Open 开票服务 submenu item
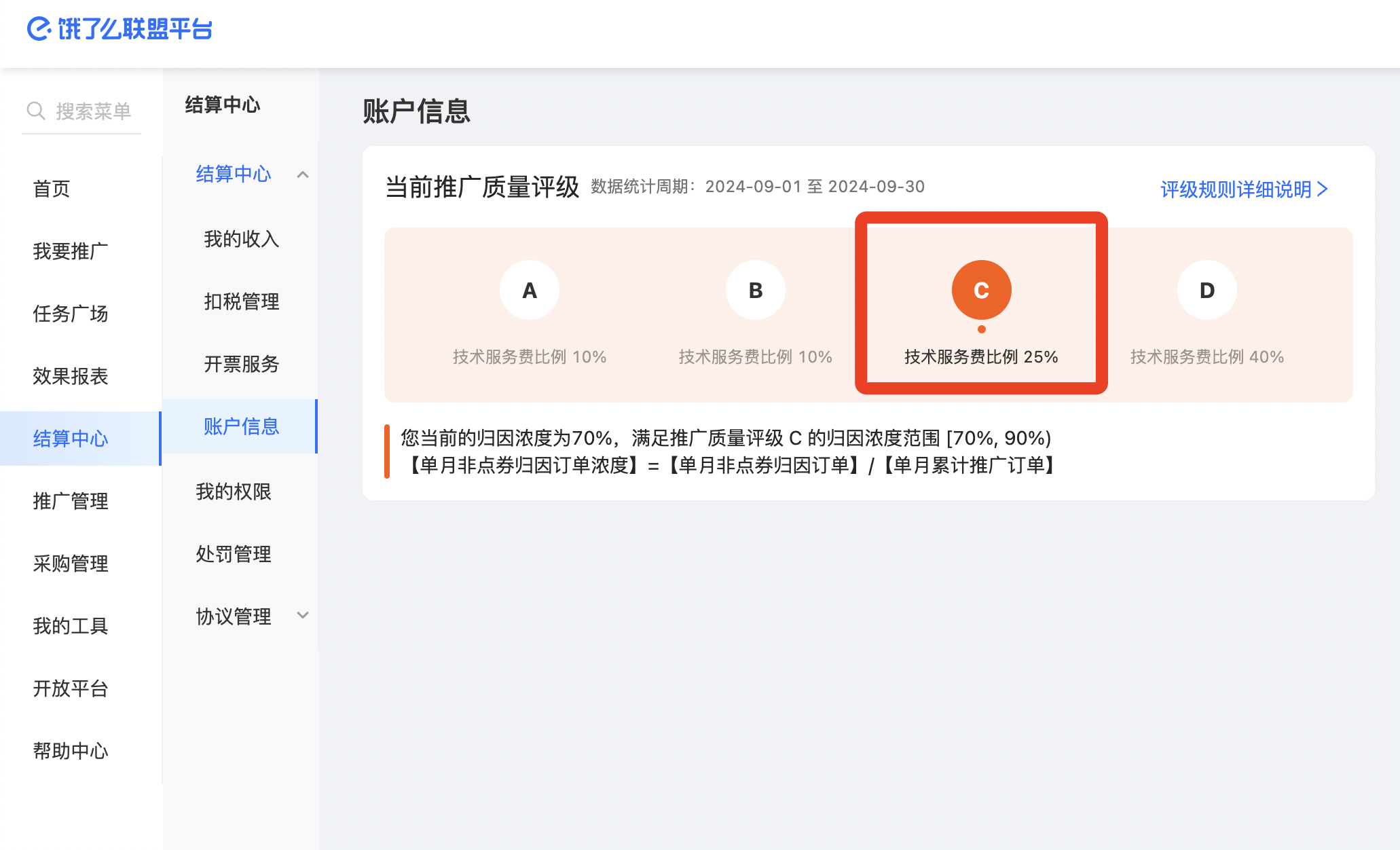The width and height of the screenshot is (1400, 850). (242, 364)
